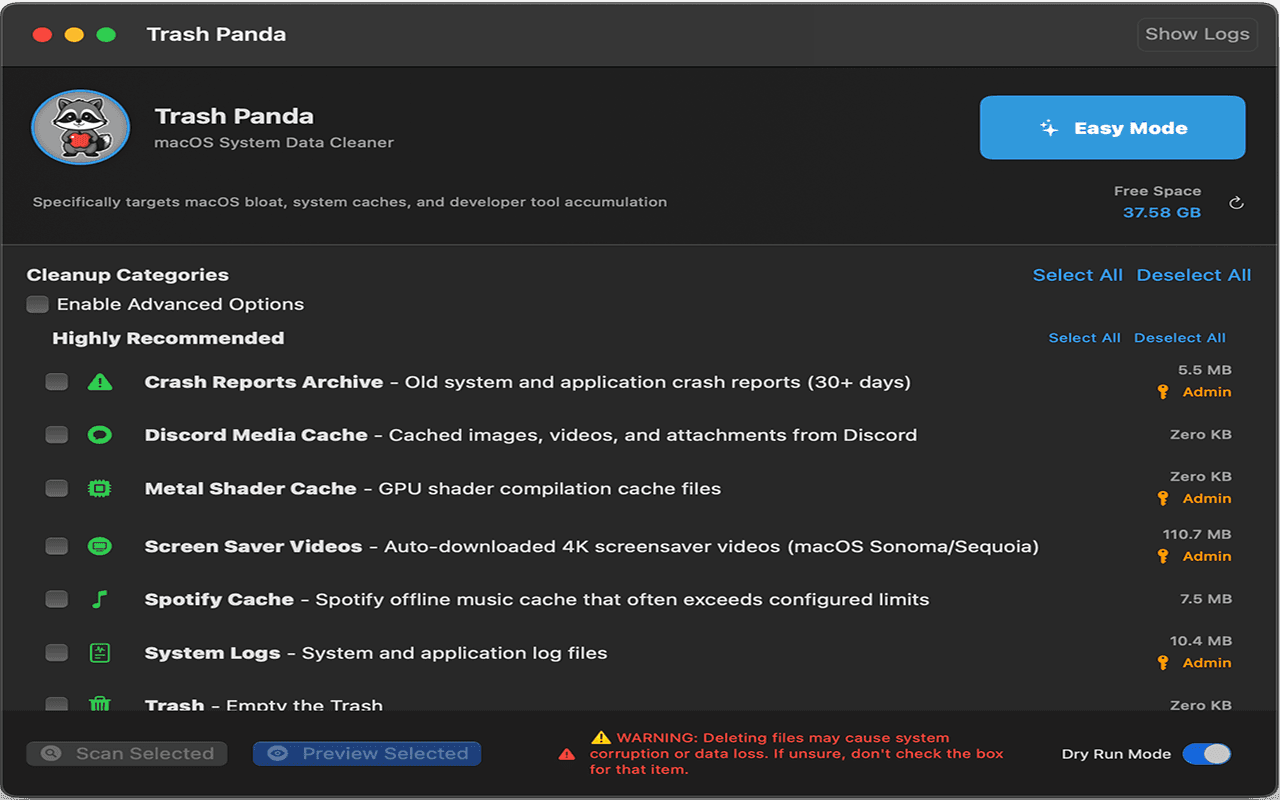The height and width of the screenshot is (800, 1280).
Task: Click the Metal Shader Cache chip icon
Action: coord(99,488)
